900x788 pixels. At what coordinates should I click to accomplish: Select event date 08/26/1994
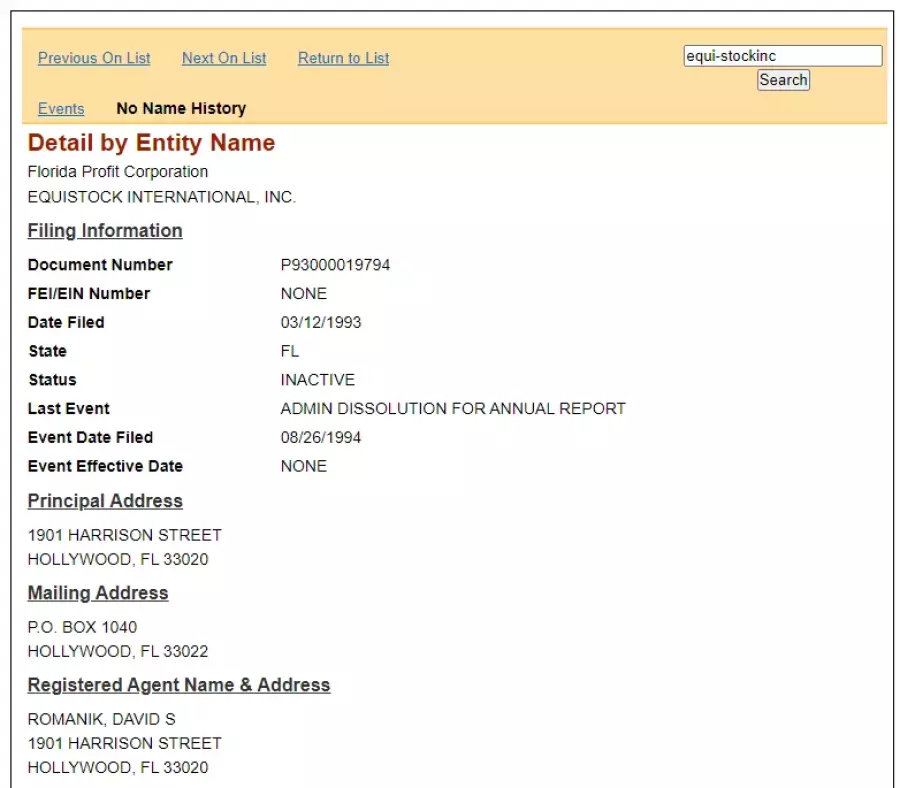point(321,437)
